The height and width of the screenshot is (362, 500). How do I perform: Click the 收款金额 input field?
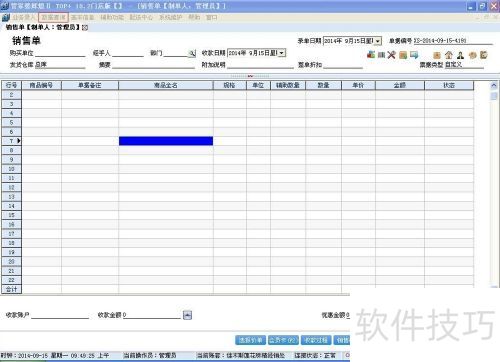click(x=152, y=315)
